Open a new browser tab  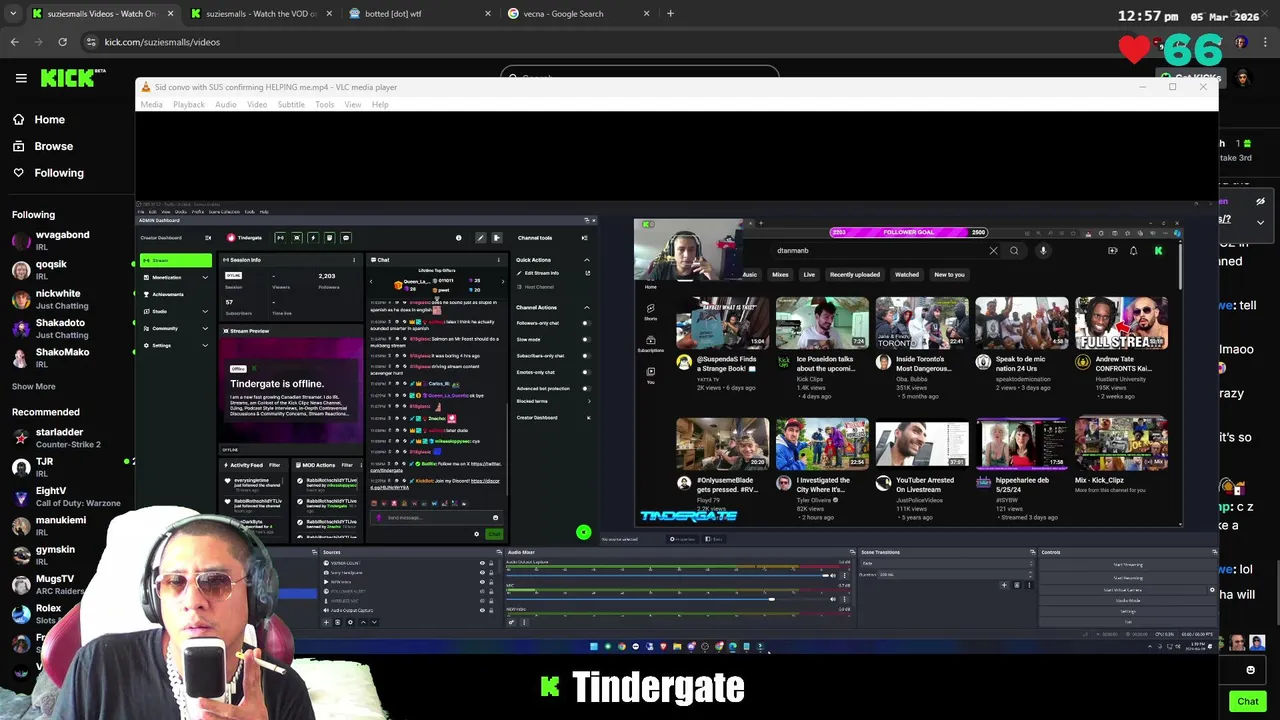pos(670,14)
